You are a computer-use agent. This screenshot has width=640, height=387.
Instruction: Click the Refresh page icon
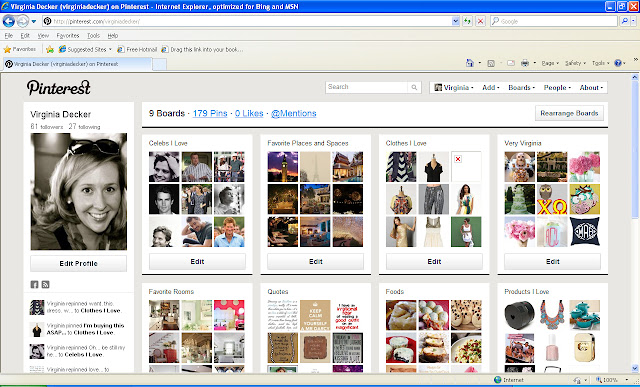click(x=467, y=21)
